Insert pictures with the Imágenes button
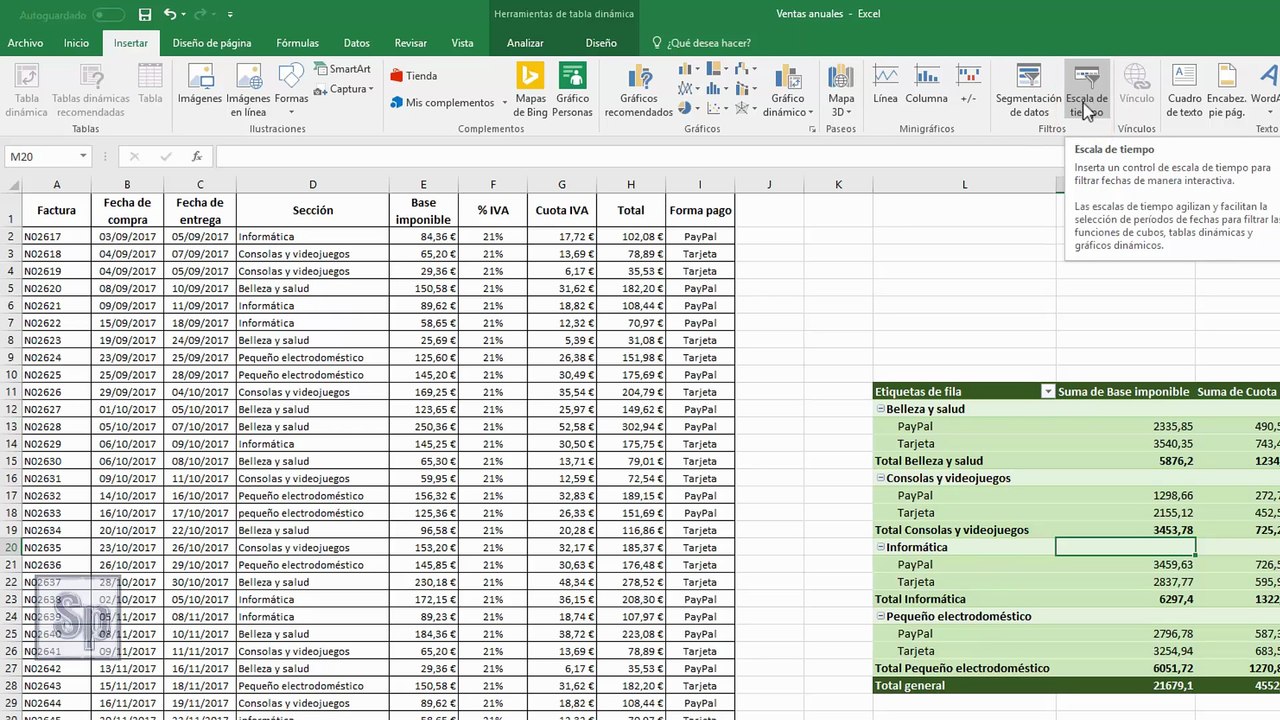This screenshot has width=1280, height=720. pos(200,85)
